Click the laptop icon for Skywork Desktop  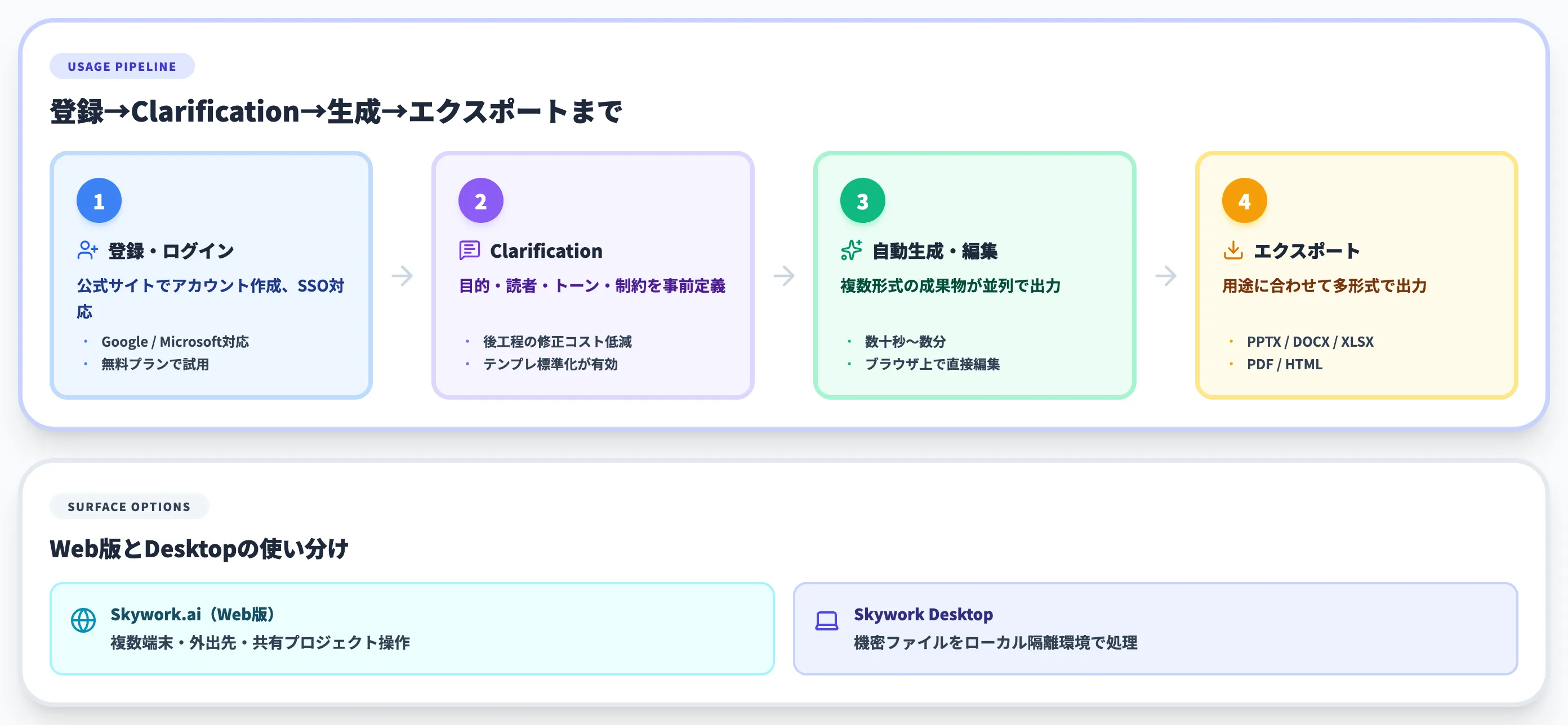[x=827, y=620]
